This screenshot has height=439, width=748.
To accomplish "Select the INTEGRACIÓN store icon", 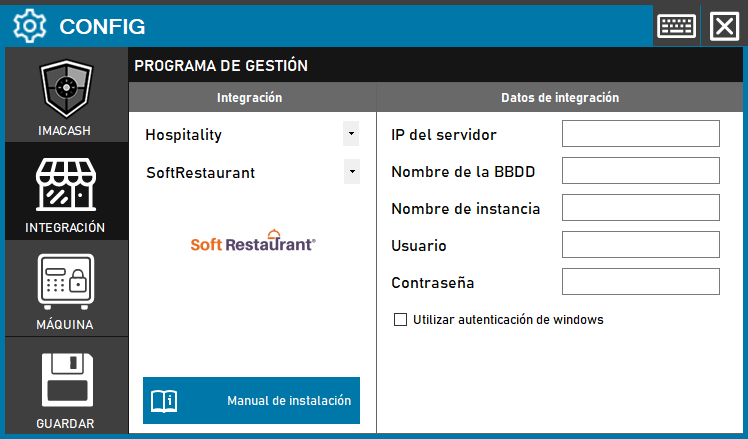I will click(65, 186).
